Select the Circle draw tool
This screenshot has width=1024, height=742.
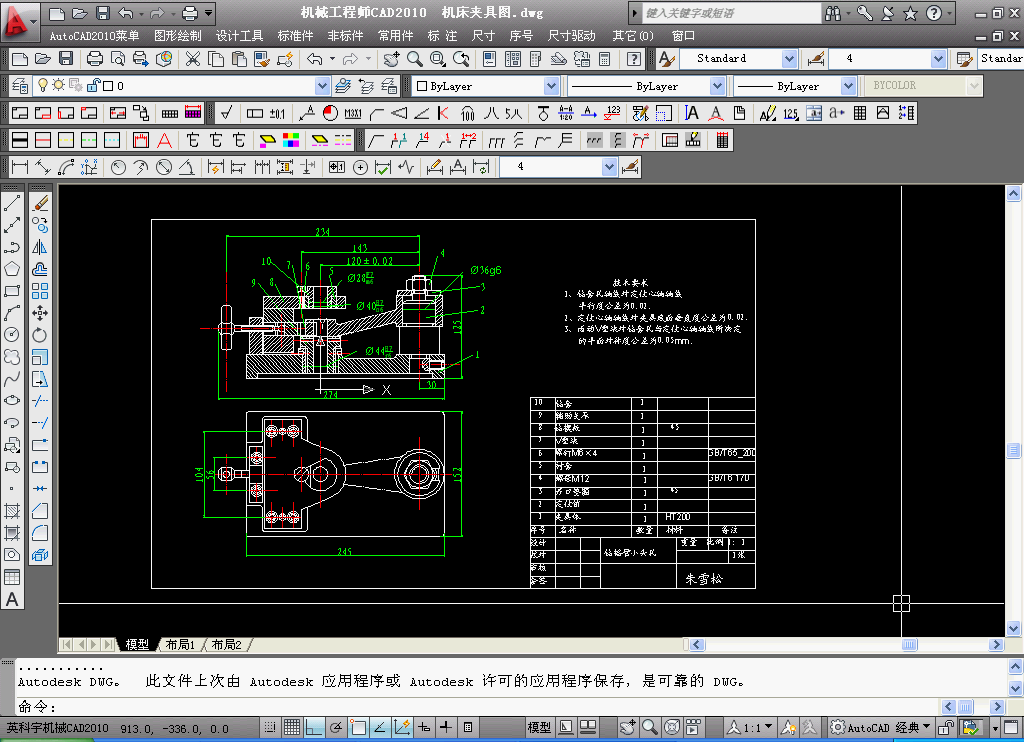(12, 334)
